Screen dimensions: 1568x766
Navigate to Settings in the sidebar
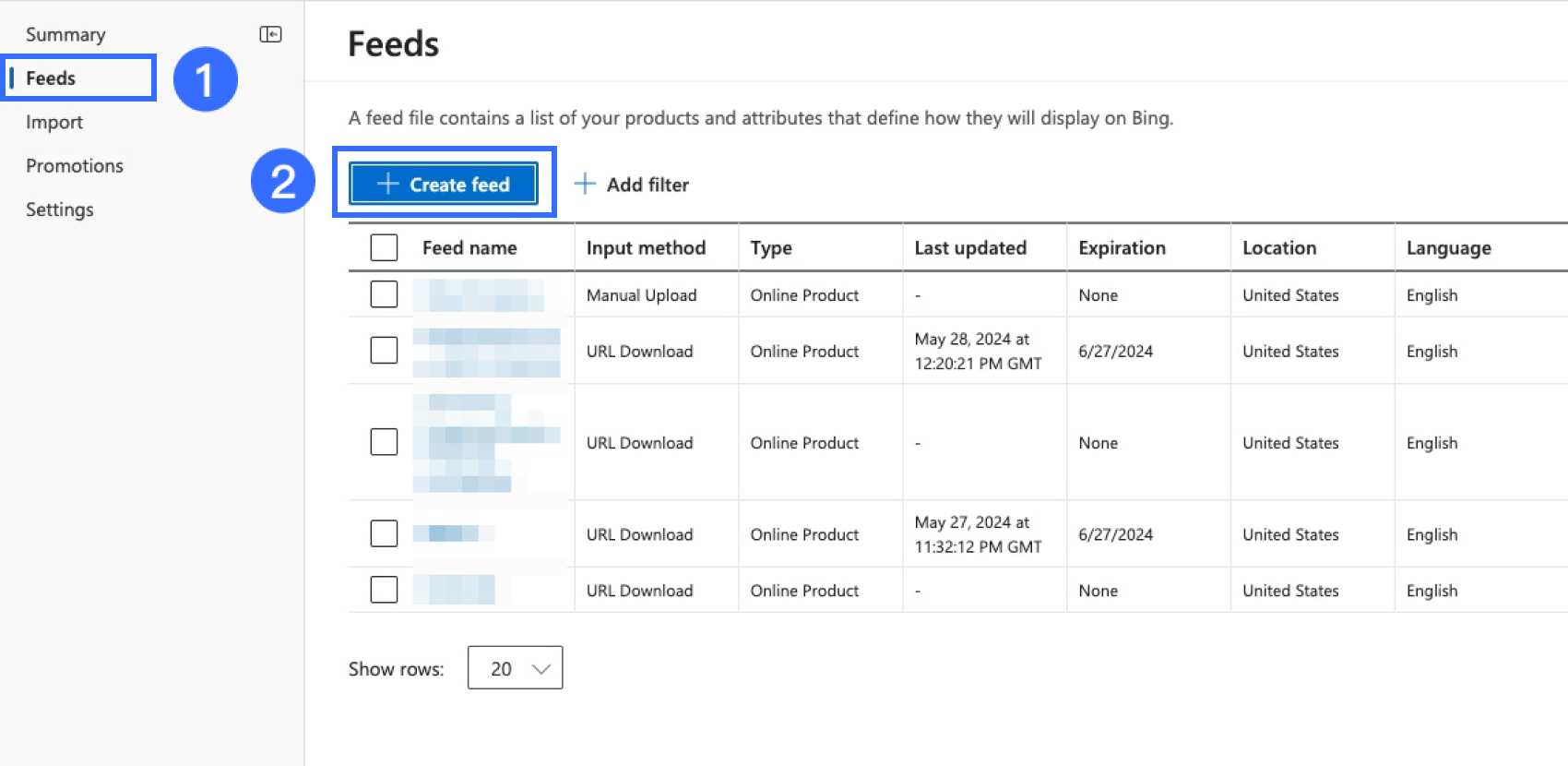tap(60, 209)
